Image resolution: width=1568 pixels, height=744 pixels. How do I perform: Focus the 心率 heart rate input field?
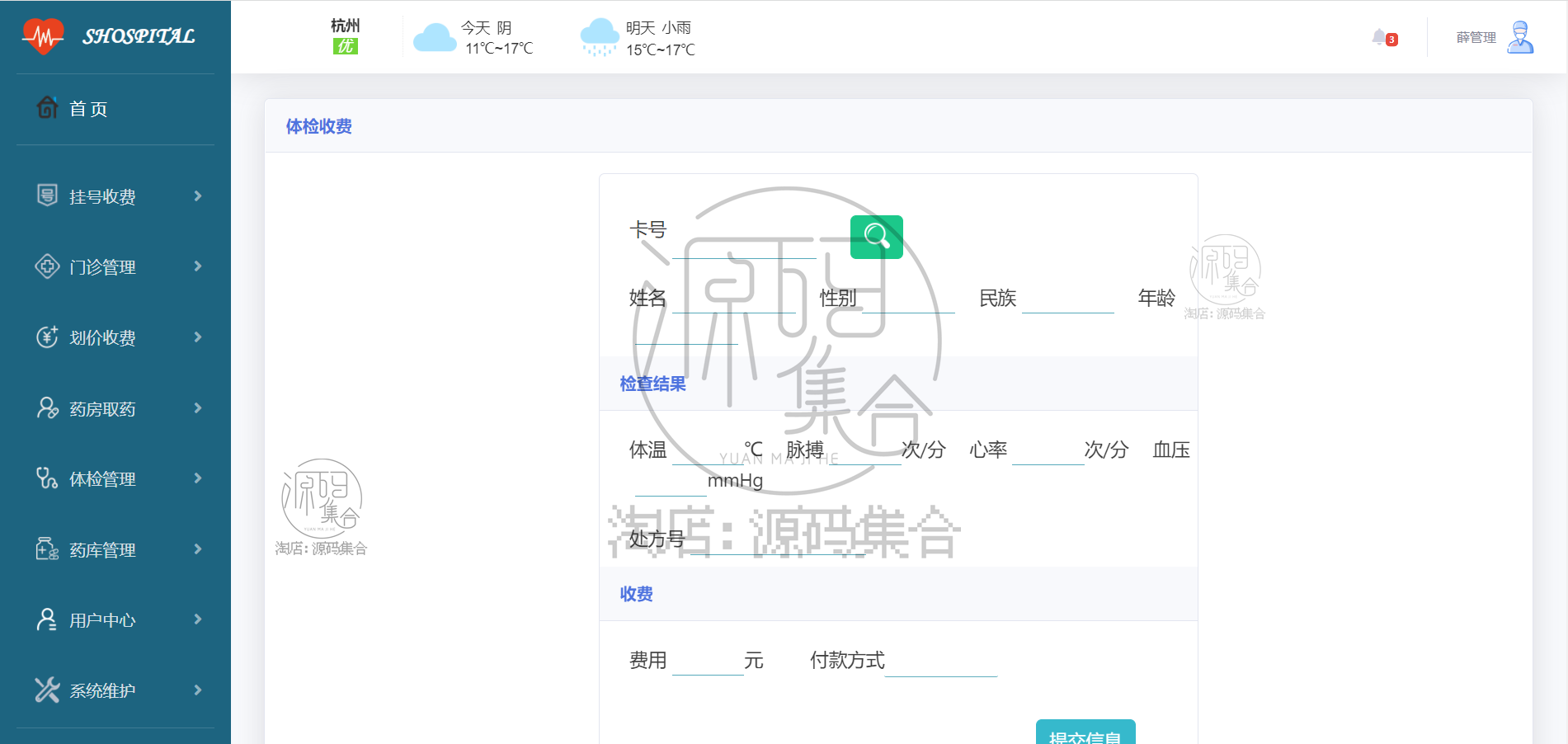(1048, 450)
